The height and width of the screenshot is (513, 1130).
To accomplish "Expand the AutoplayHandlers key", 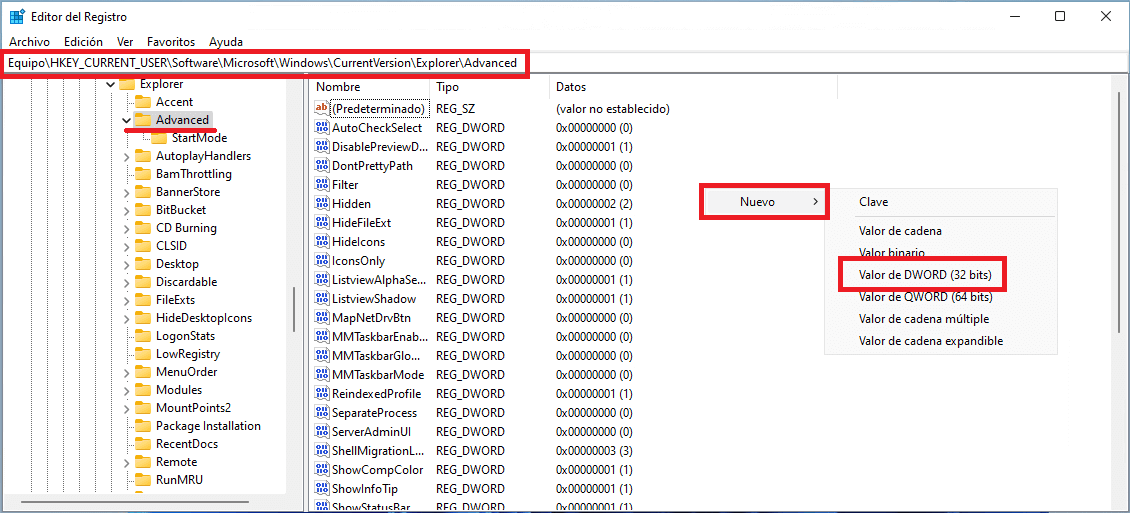I will point(126,156).
